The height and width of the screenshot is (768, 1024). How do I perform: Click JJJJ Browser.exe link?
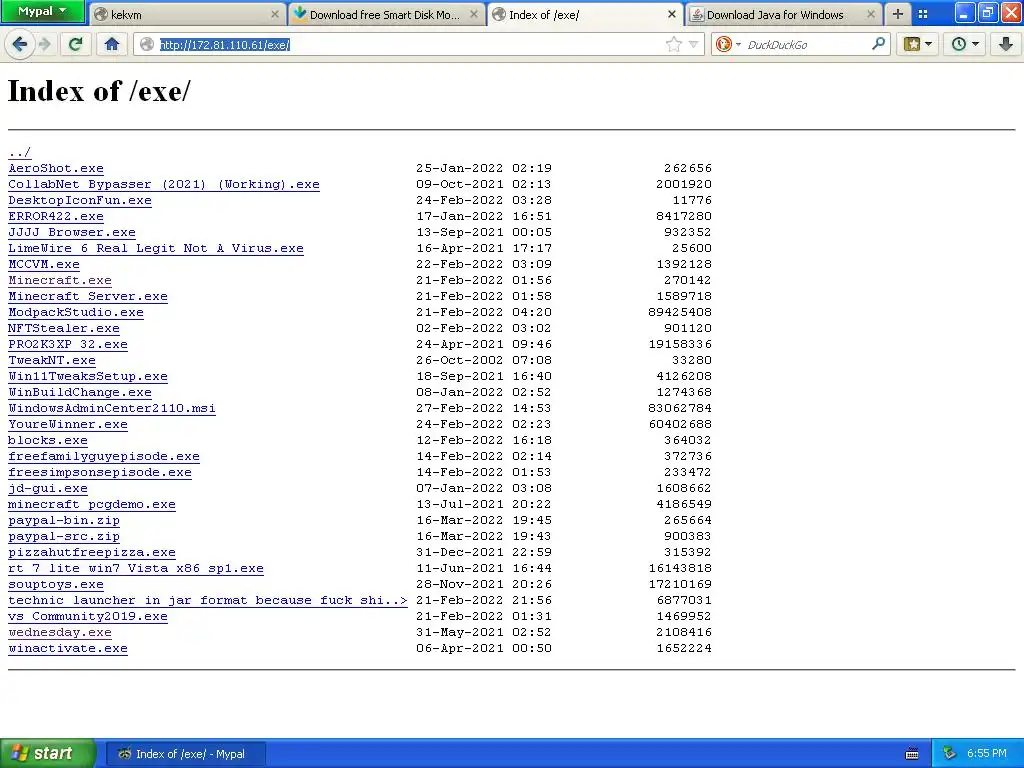(x=72, y=232)
